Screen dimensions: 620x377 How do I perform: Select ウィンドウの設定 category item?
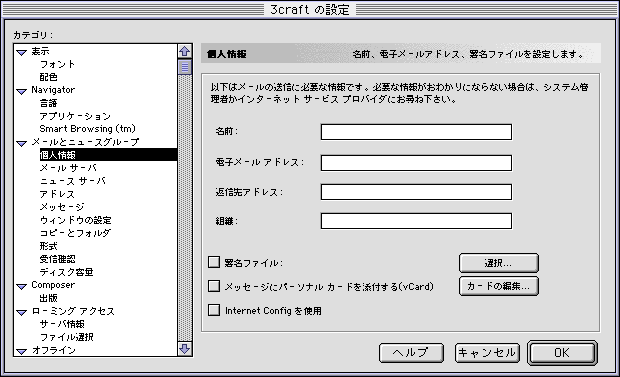(x=76, y=220)
